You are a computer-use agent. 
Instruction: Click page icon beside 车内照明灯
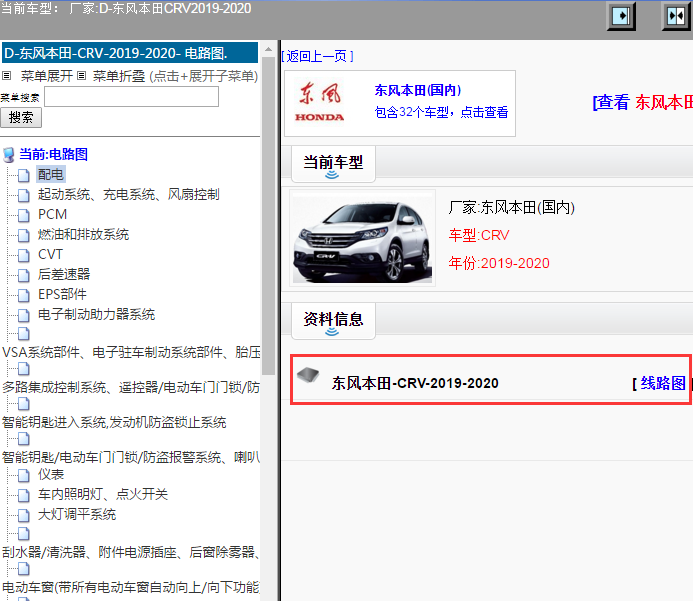pos(24,495)
